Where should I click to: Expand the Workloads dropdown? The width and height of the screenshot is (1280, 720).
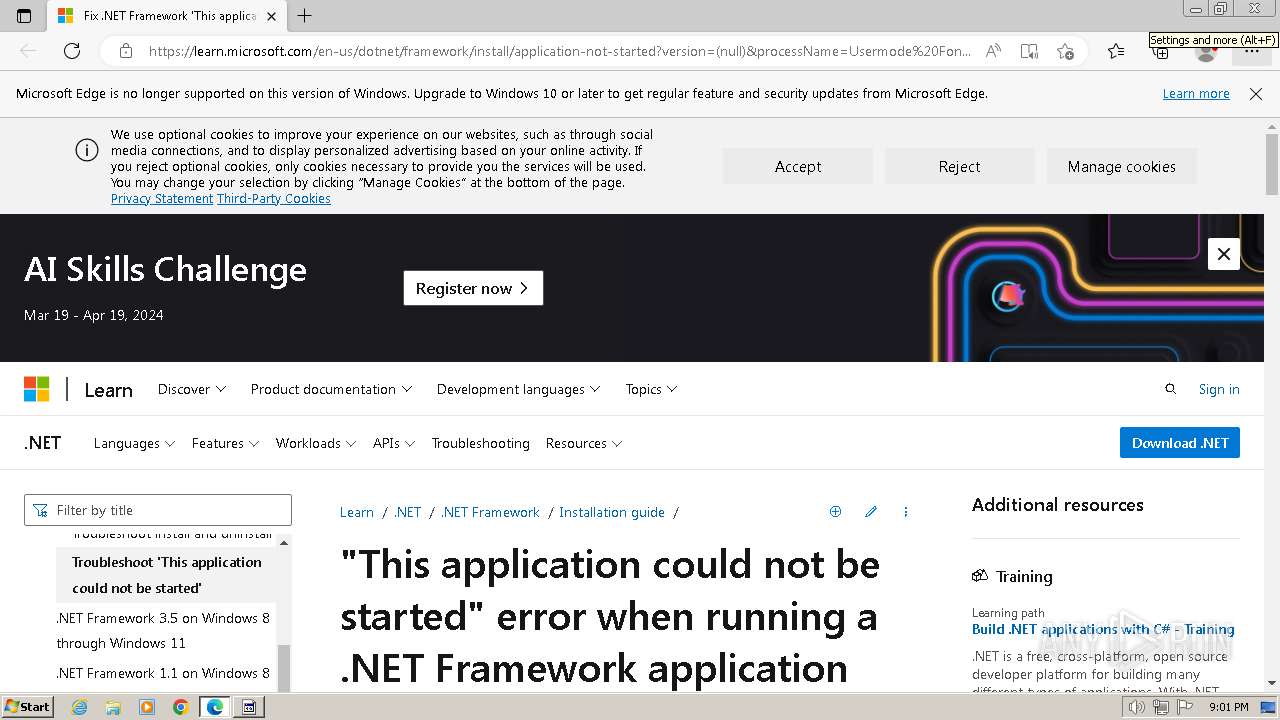(x=316, y=443)
